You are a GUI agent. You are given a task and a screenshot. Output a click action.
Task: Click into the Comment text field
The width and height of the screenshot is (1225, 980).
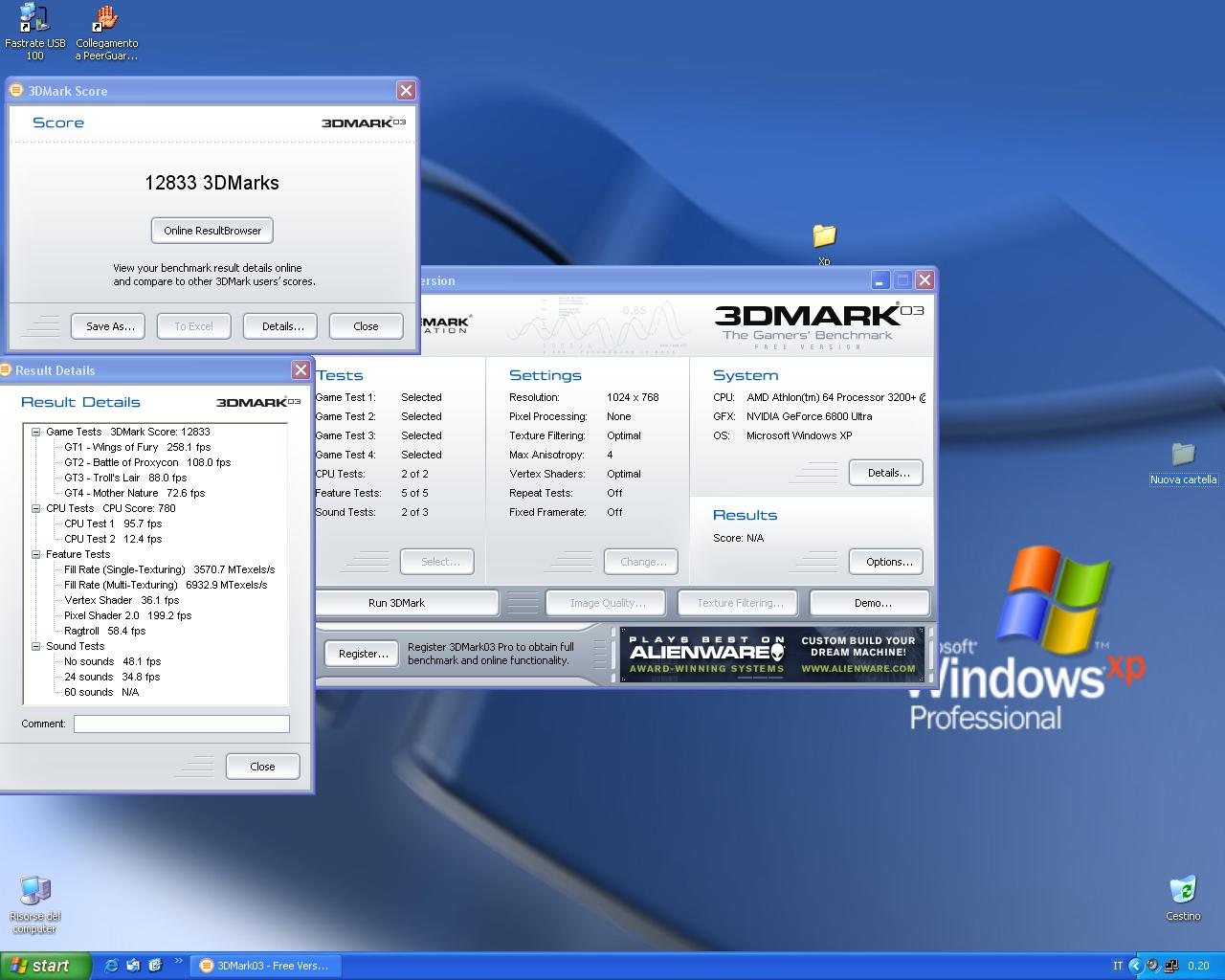click(182, 724)
